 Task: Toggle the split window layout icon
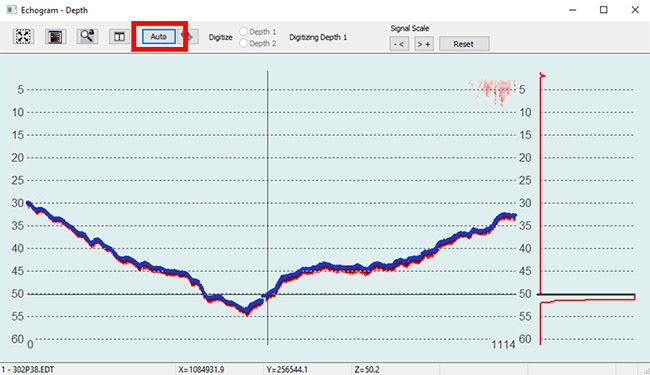point(119,37)
